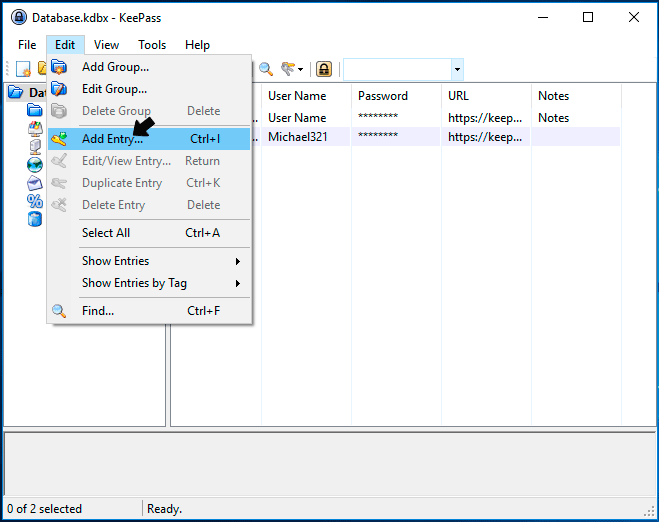Choose Add Group... from Edit menu
The height and width of the screenshot is (522, 659).
click(149, 67)
